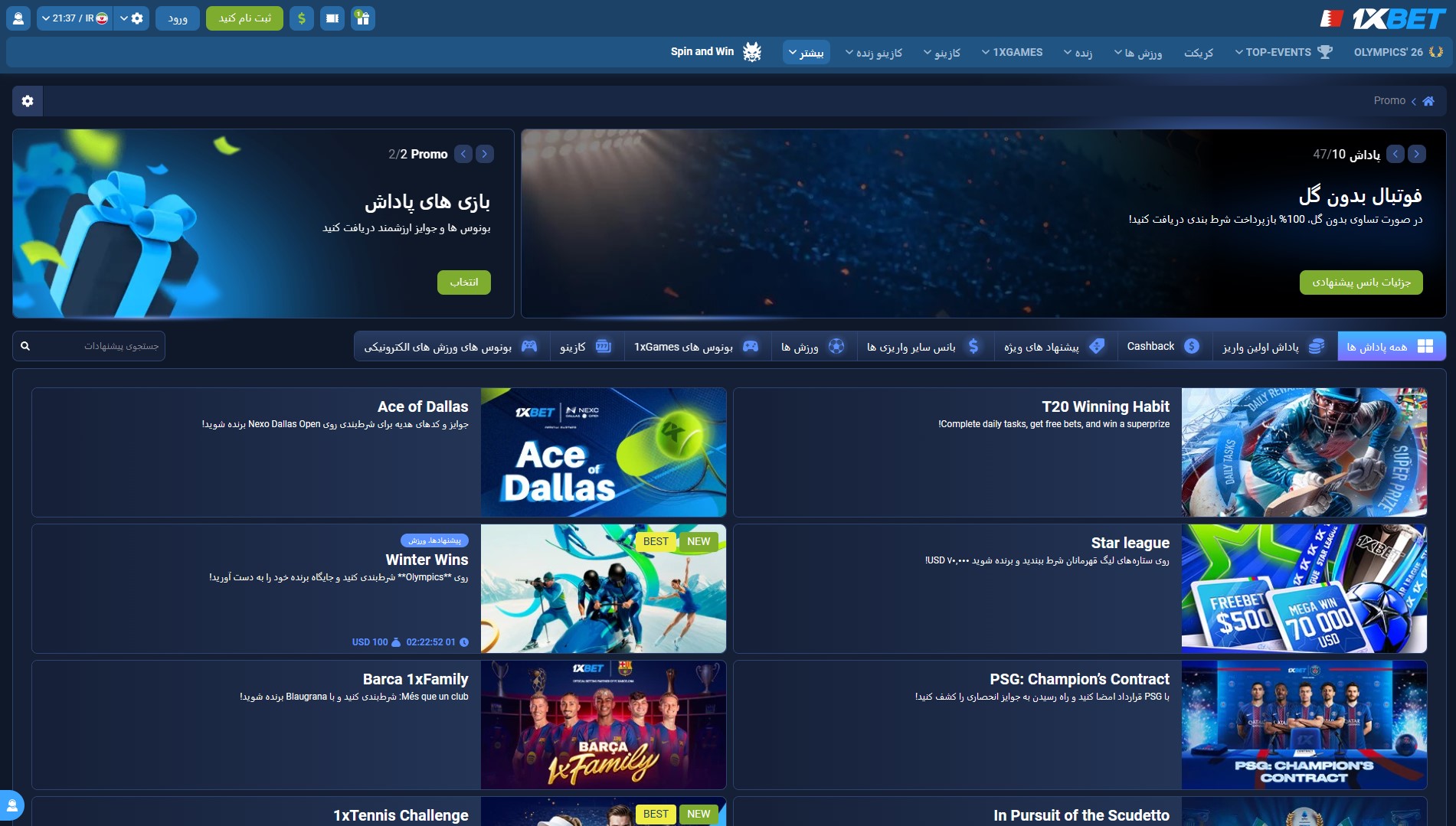The image size is (1456, 826).
Task: Click the home breadcrumb icon
Action: click(1428, 101)
